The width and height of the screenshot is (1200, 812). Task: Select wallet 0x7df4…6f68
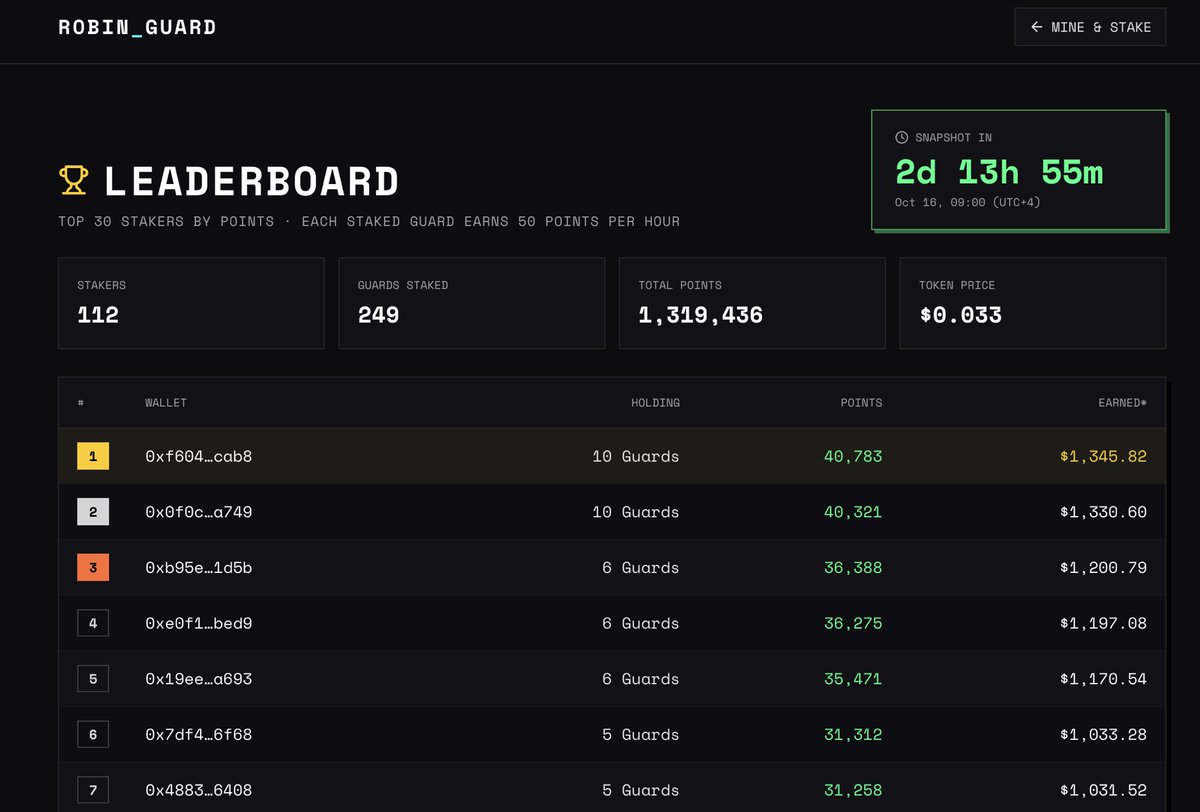pos(199,735)
